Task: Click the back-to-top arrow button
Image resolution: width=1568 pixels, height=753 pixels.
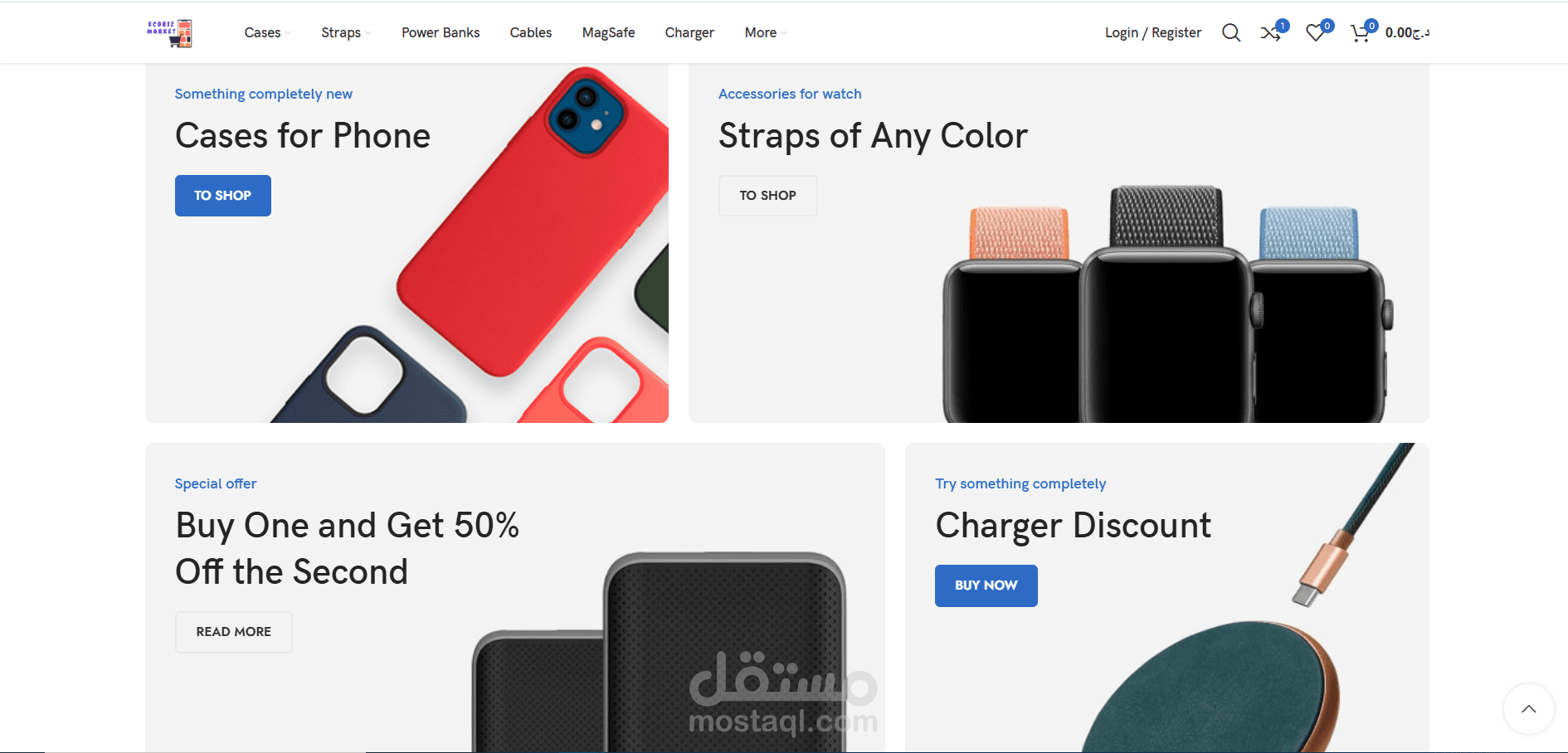Action: point(1528,709)
